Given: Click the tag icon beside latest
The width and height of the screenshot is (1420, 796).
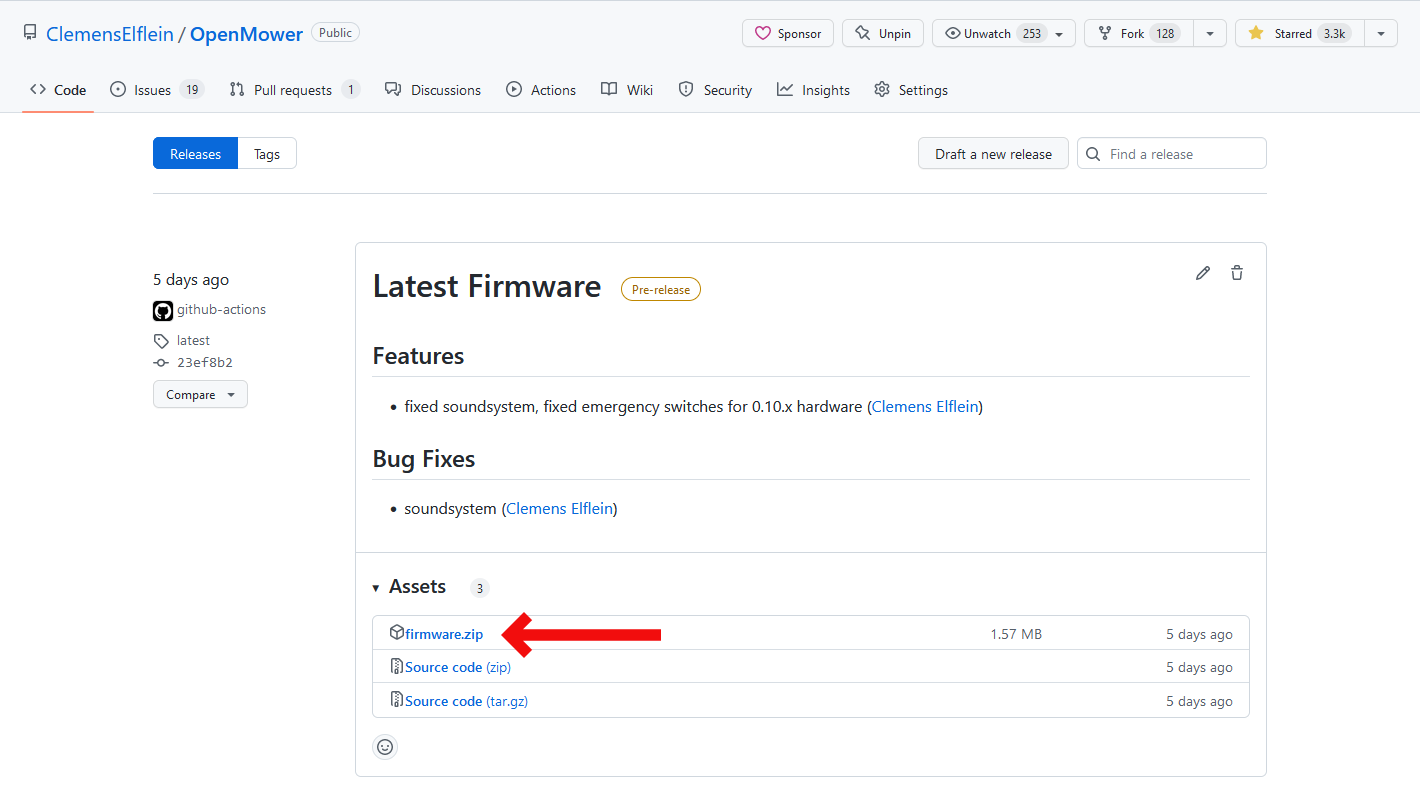Looking at the screenshot, I should (x=161, y=340).
